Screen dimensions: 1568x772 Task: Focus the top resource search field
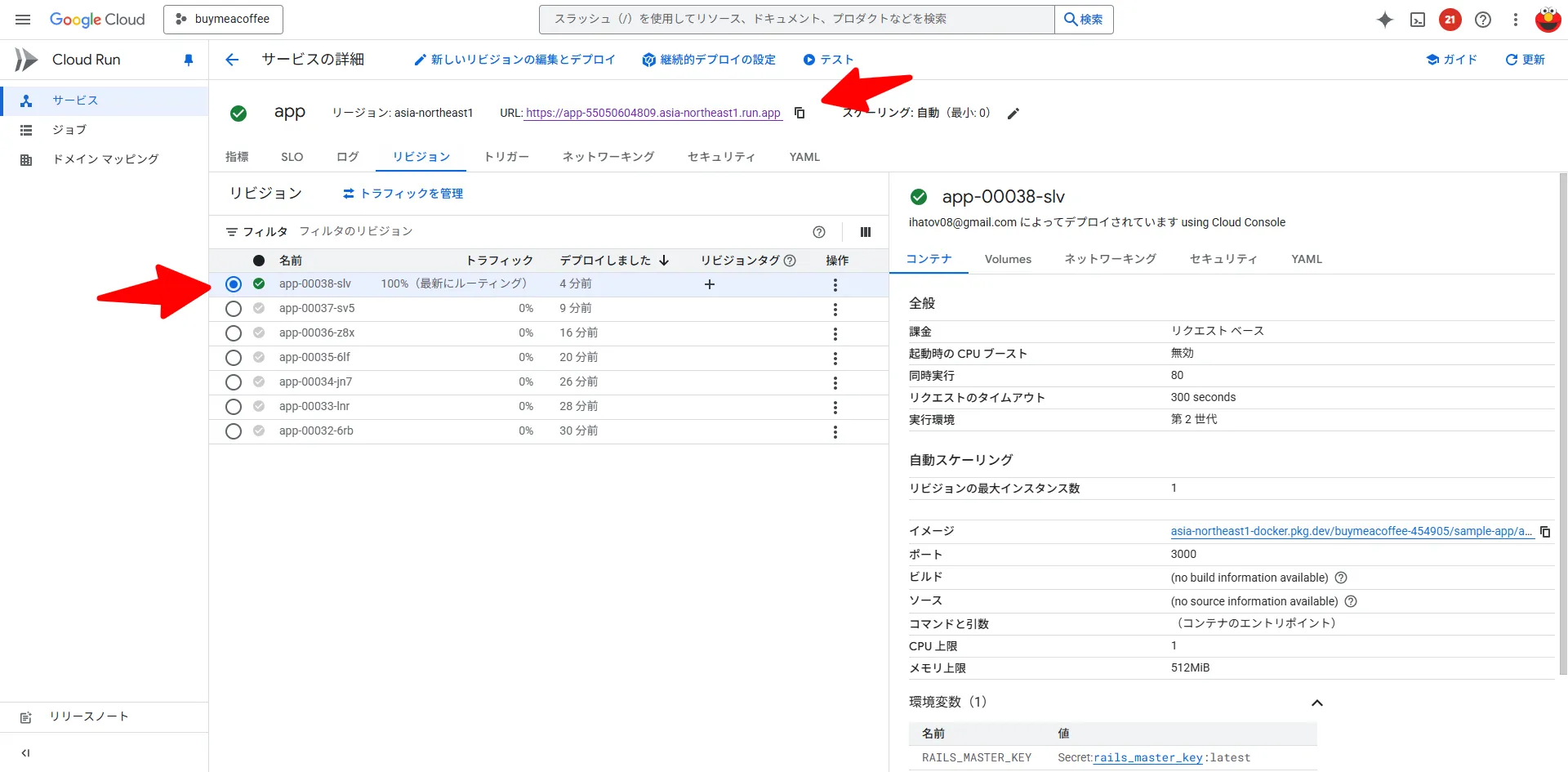pyautogui.click(x=796, y=20)
